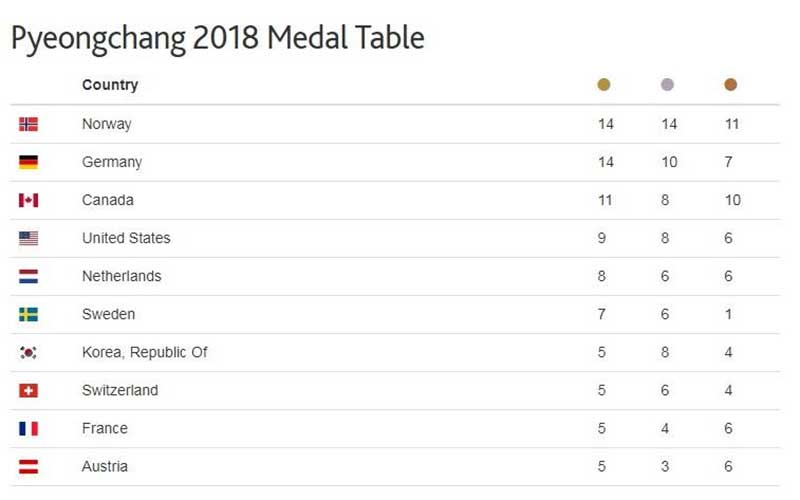The height and width of the screenshot is (500, 800).
Task: Click the Country column header
Action: 110,85
